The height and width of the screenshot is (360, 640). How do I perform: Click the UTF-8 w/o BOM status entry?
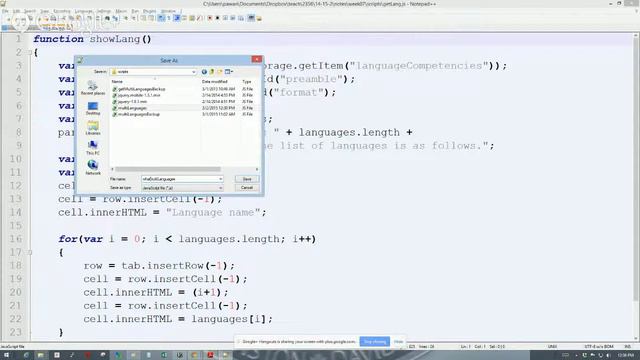tap(599, 347)
